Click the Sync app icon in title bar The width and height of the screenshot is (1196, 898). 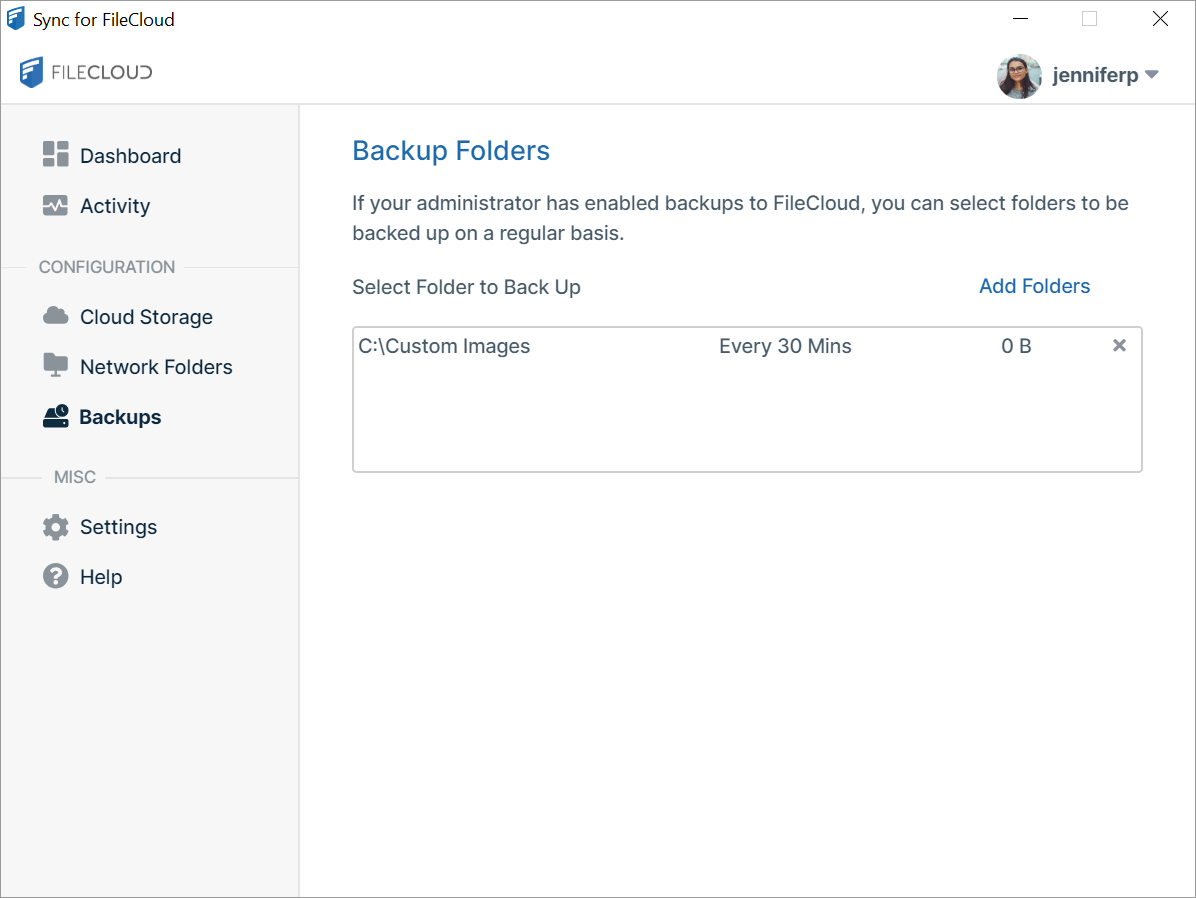(x=16, y=19)
